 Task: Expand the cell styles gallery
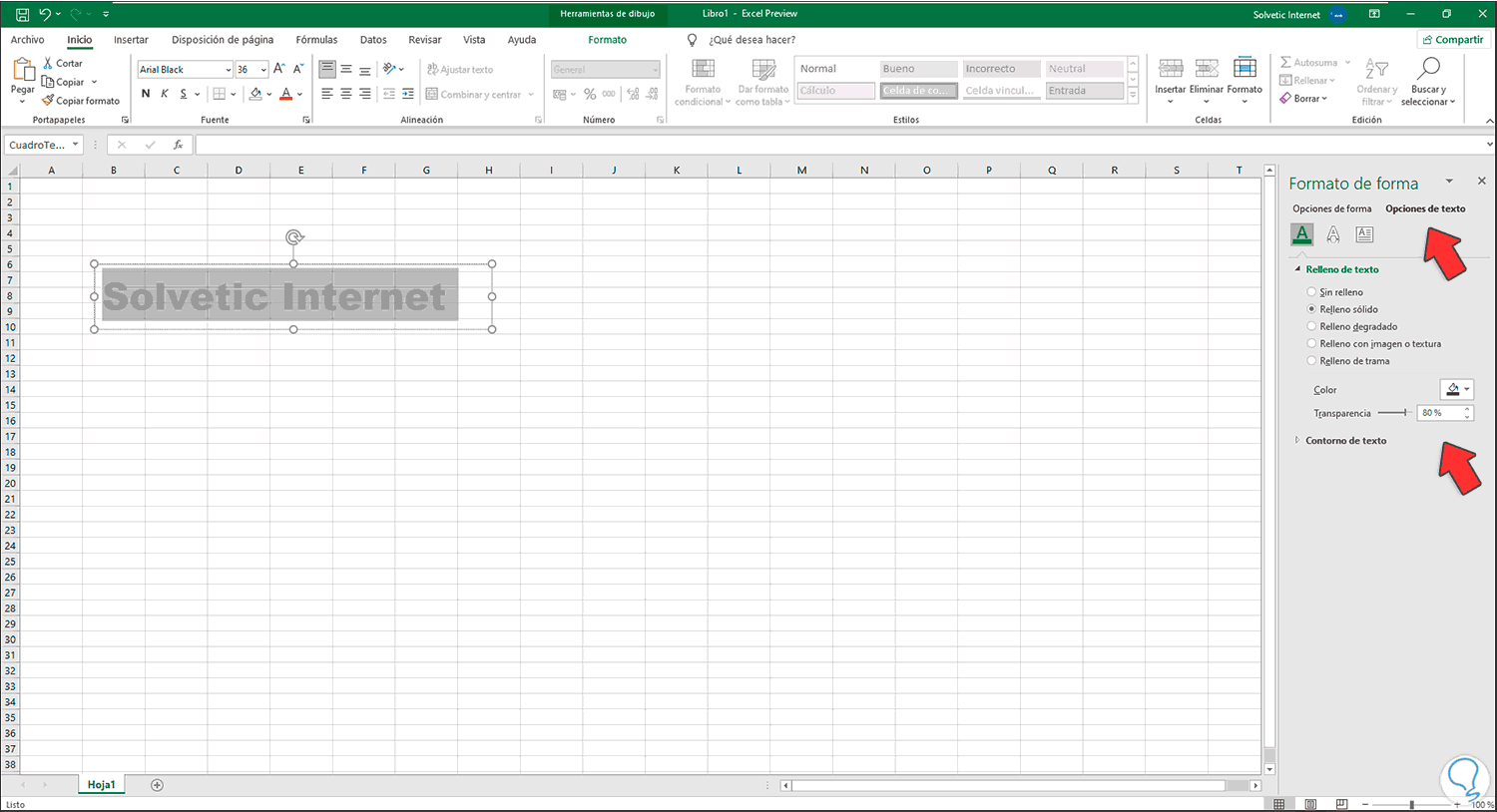pyautogui.click(x=1133, y=95)
